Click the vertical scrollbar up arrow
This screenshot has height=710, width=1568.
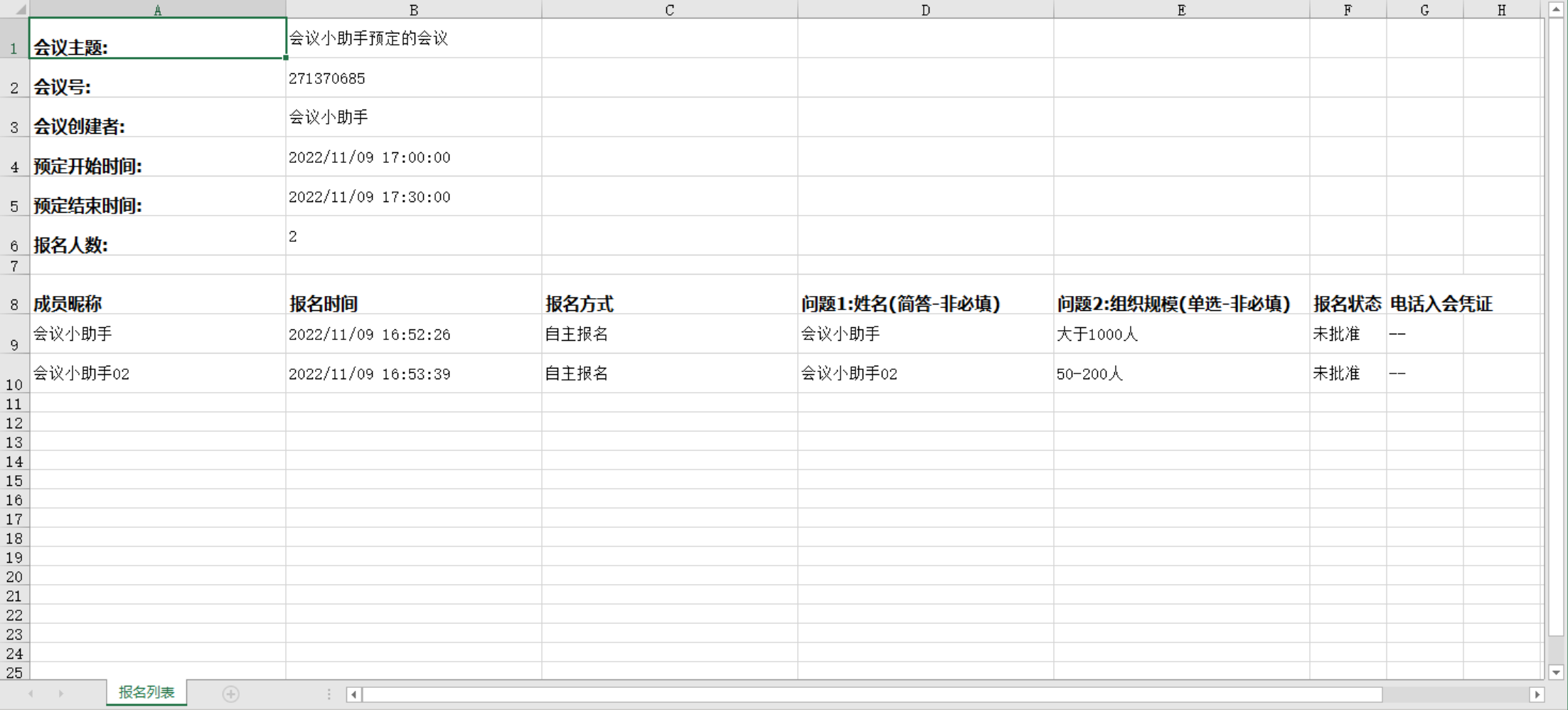1556,9
